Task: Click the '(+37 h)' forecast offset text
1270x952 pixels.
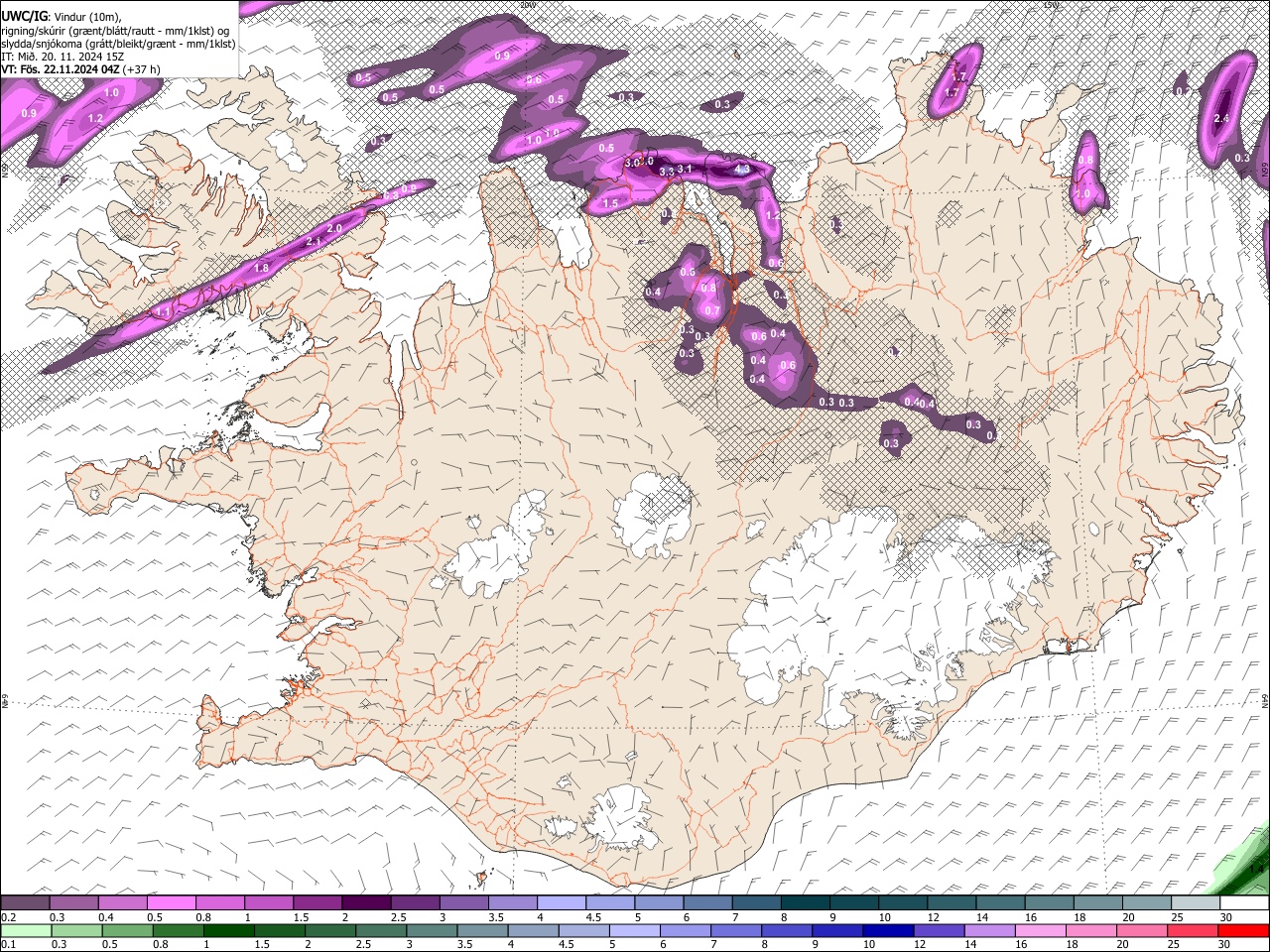Action: coord(141,69)
